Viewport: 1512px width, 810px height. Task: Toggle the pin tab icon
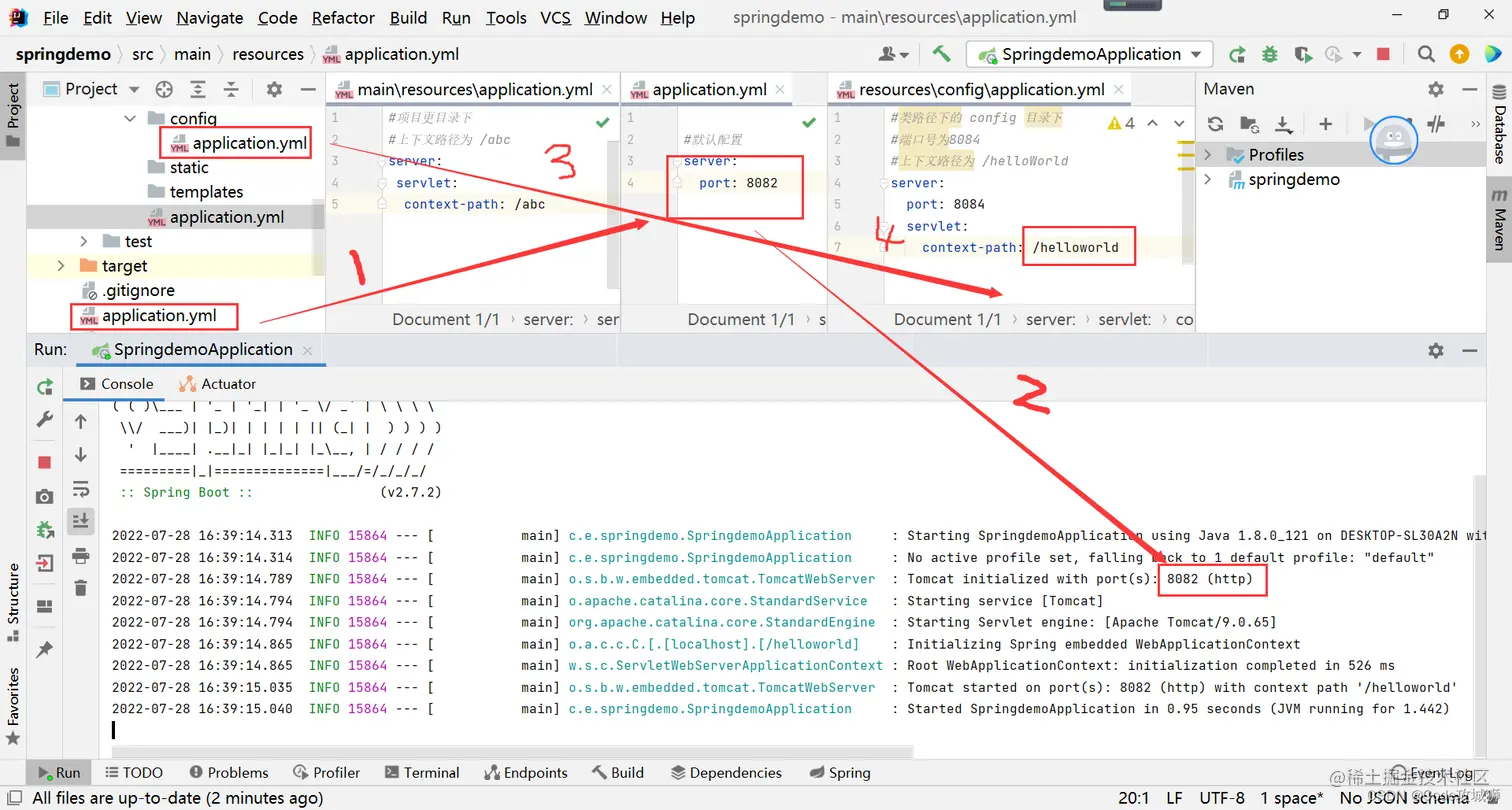pos(44,650)
